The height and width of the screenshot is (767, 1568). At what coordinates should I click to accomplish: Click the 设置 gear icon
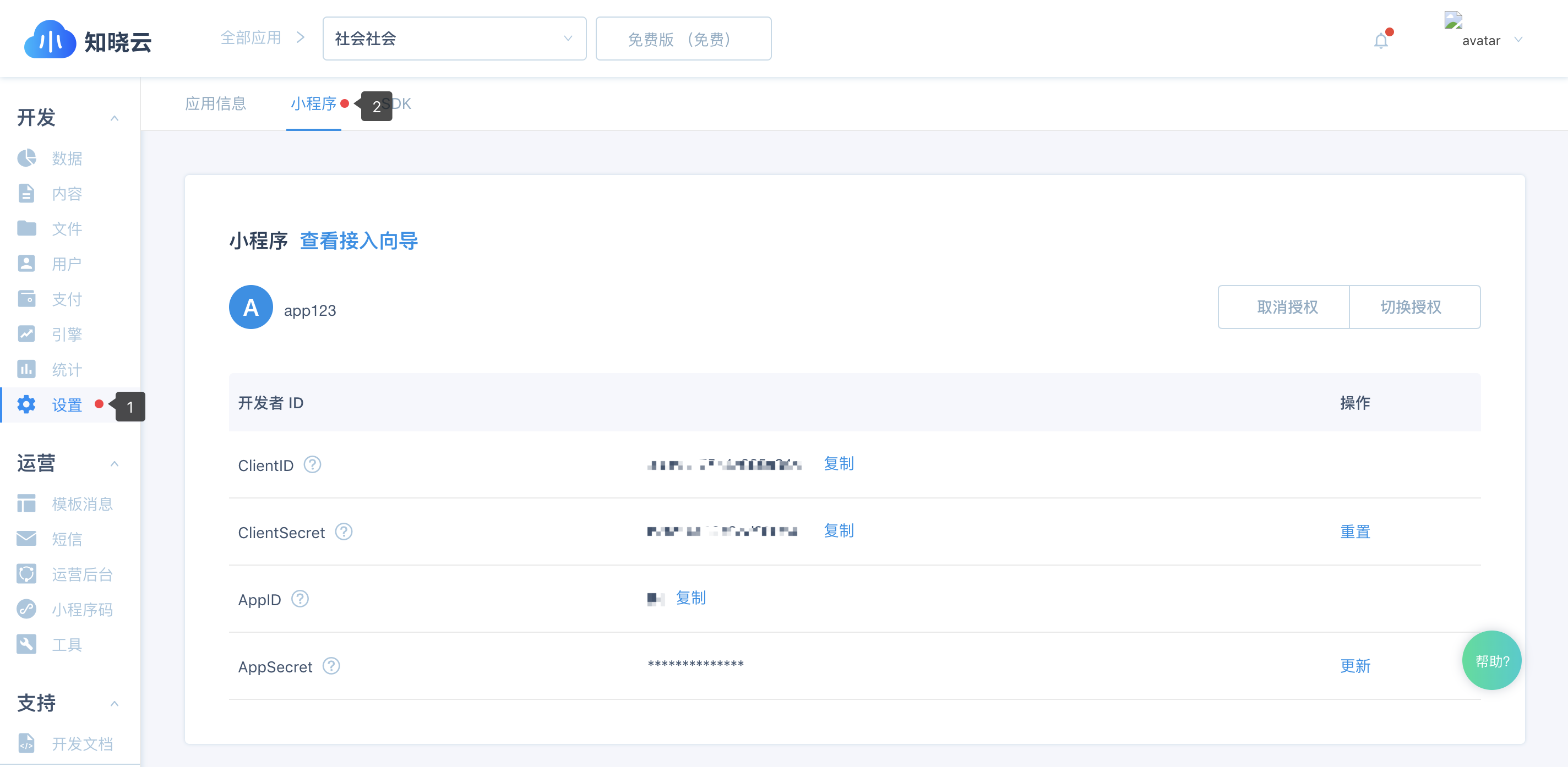pyautogui.click(x=27, y=404)
